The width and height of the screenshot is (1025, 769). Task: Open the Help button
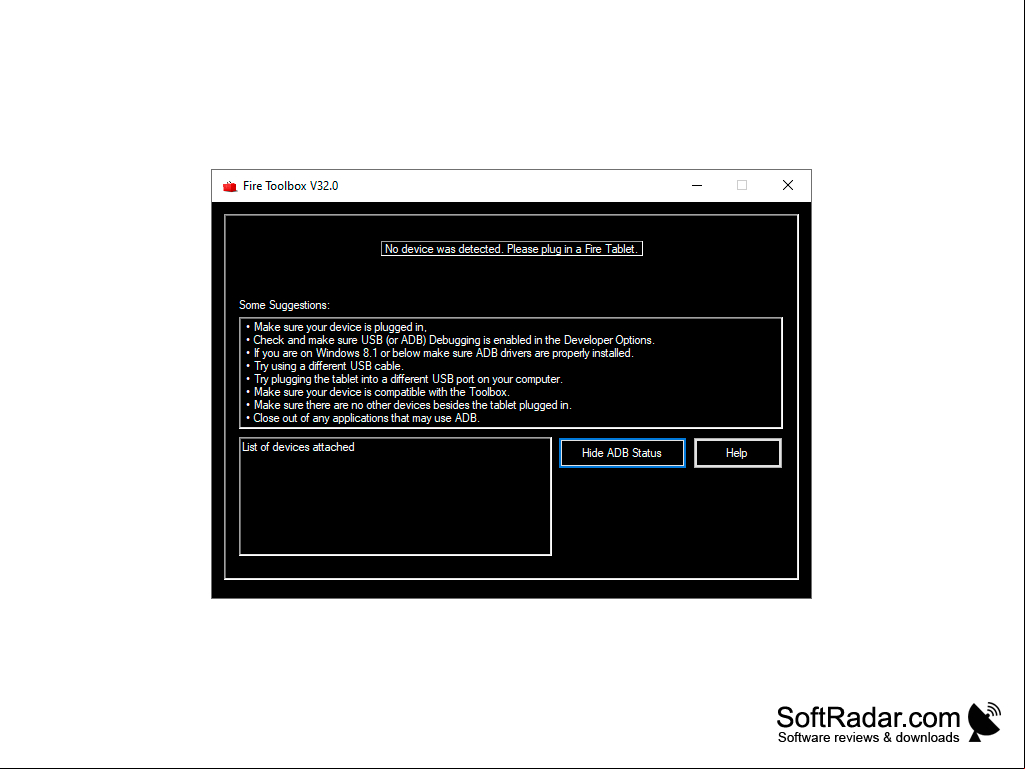[x=737, y=453]
